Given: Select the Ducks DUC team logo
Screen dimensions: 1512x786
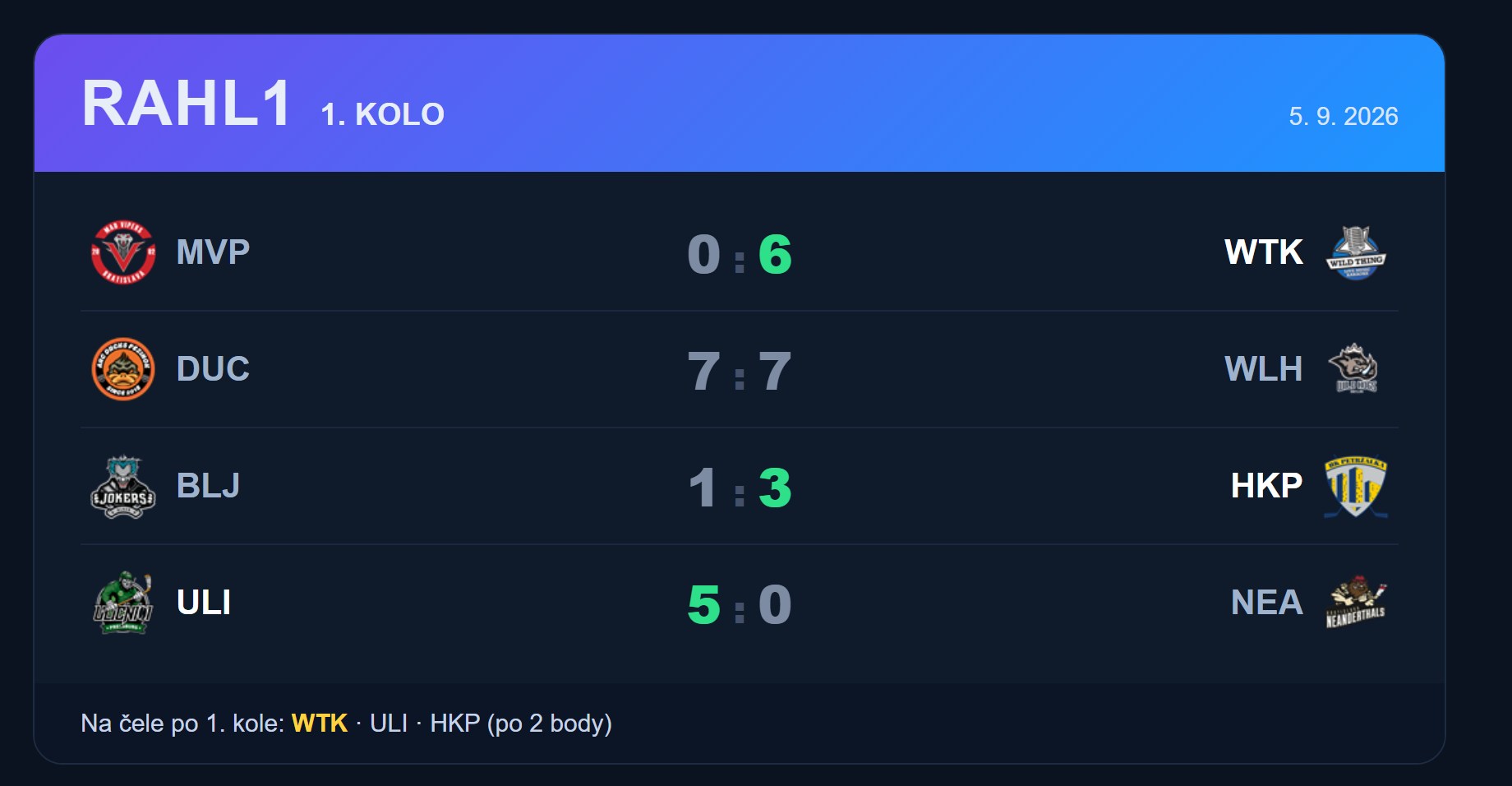Looking at the screenshot, I should click(x=123, y=369).
